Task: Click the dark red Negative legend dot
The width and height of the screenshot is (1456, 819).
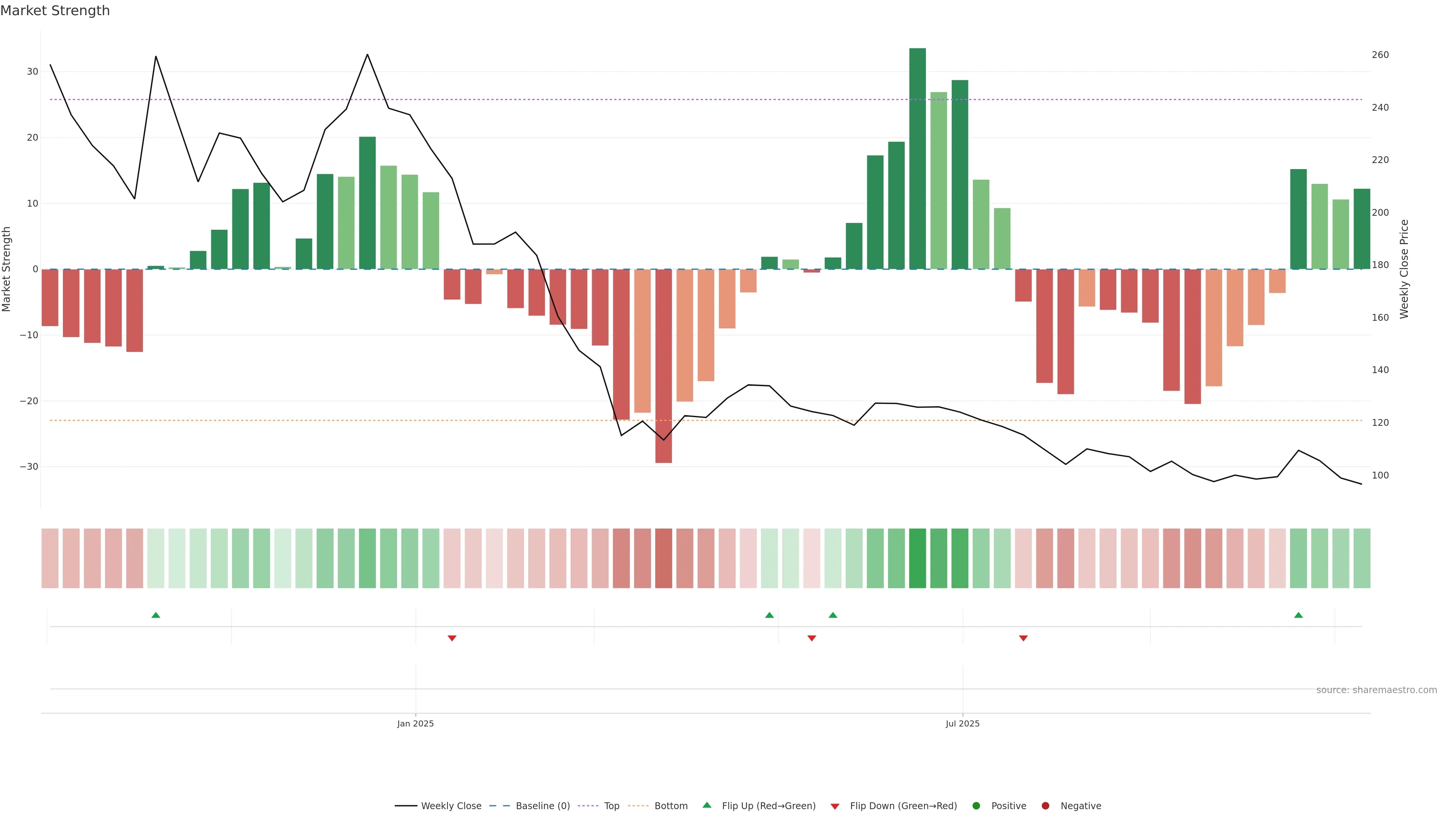Action: coord(1045,806)
